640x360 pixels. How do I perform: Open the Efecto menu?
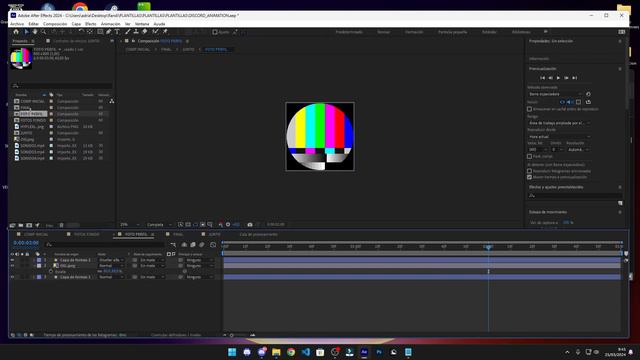[90, 24]
